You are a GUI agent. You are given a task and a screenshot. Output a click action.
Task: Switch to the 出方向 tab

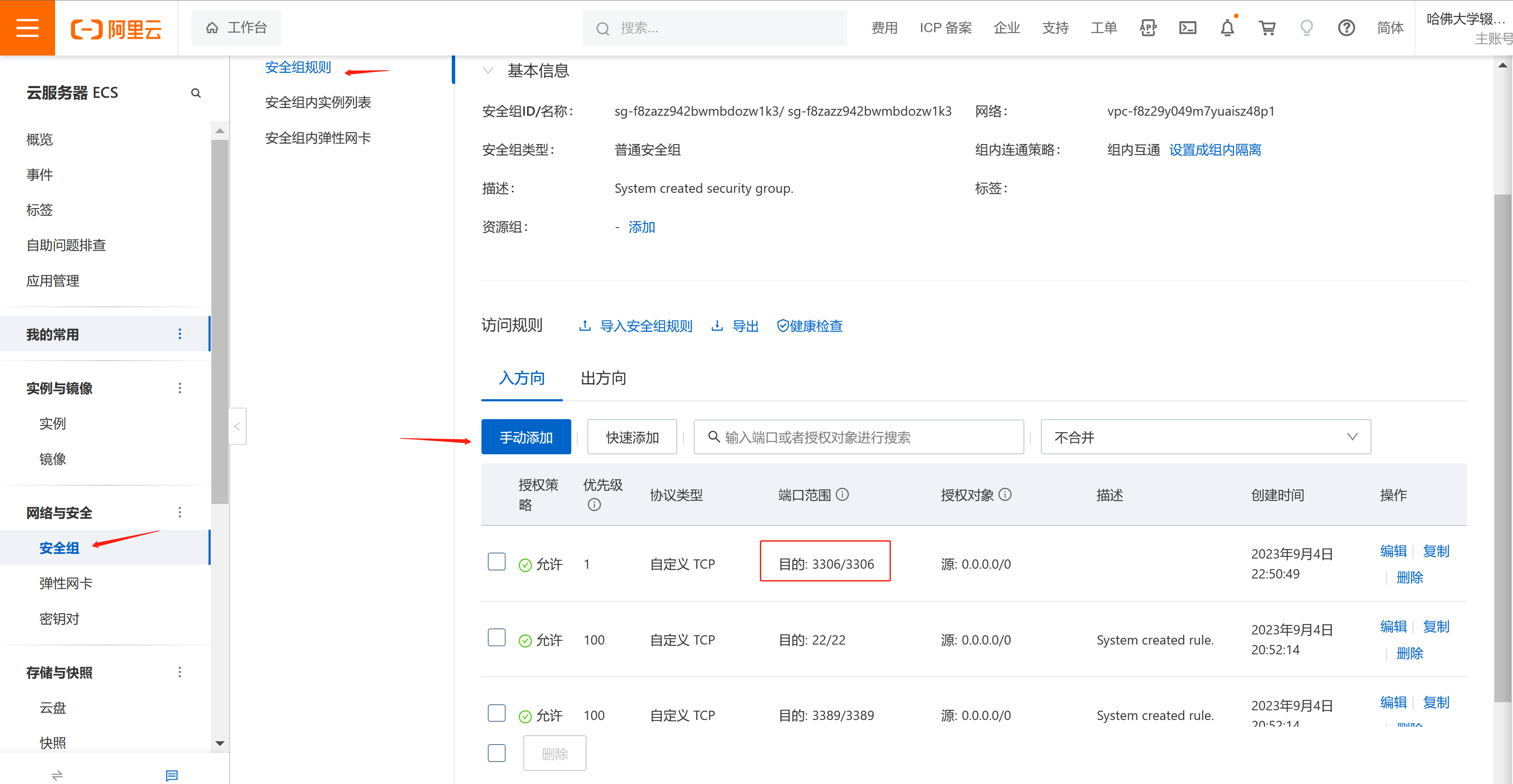click(602, 379)
